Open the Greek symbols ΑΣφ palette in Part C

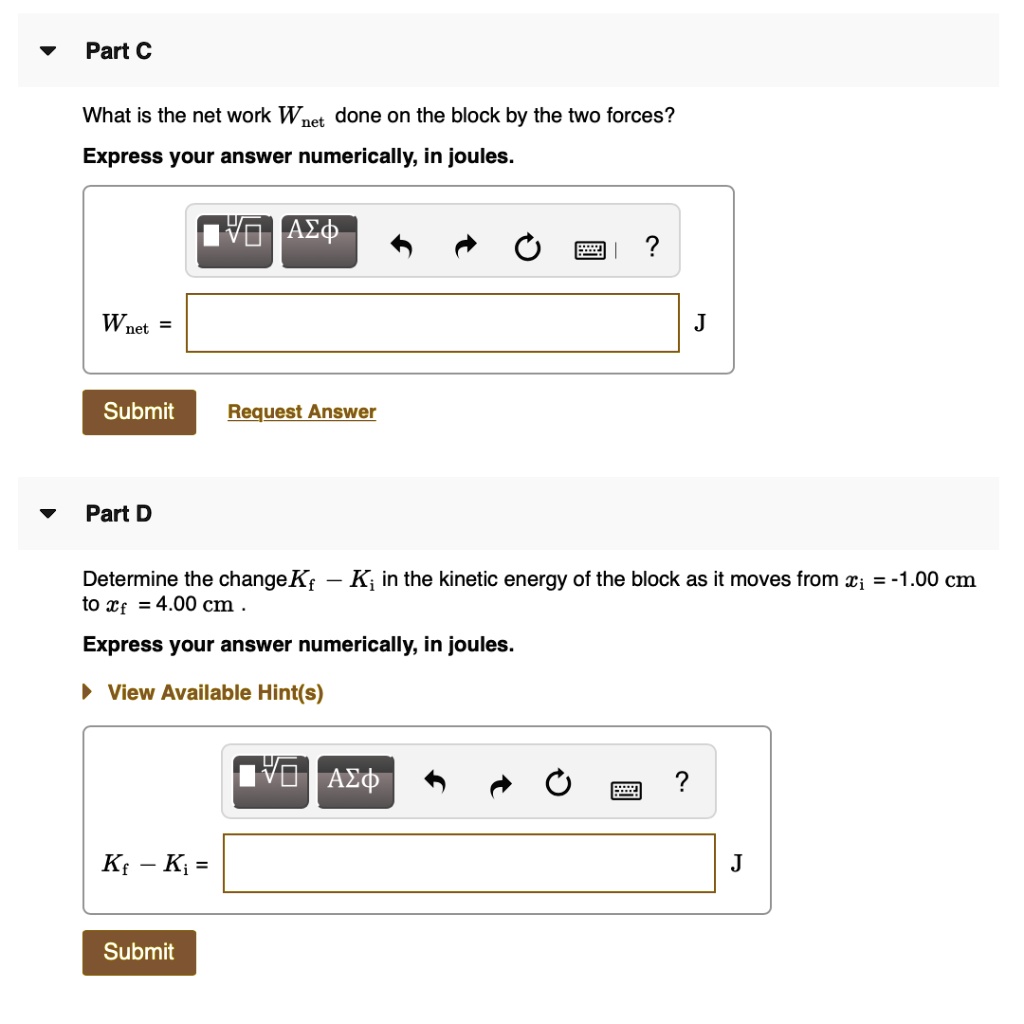318,238
